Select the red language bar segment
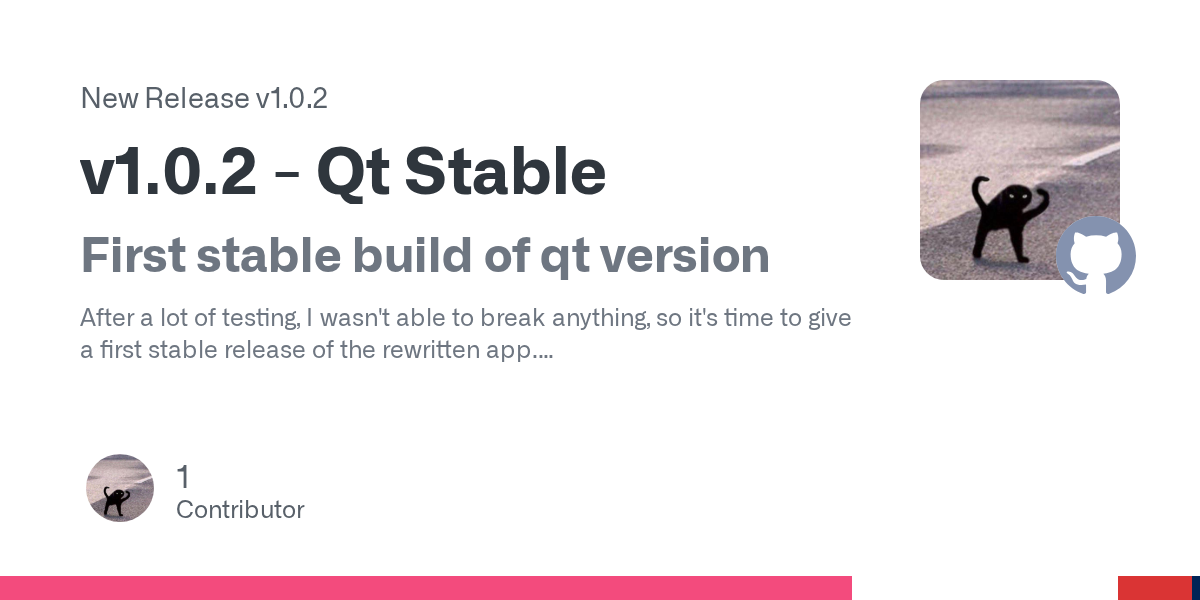This screenshot has width=1200, height=600. point(1154,588)
